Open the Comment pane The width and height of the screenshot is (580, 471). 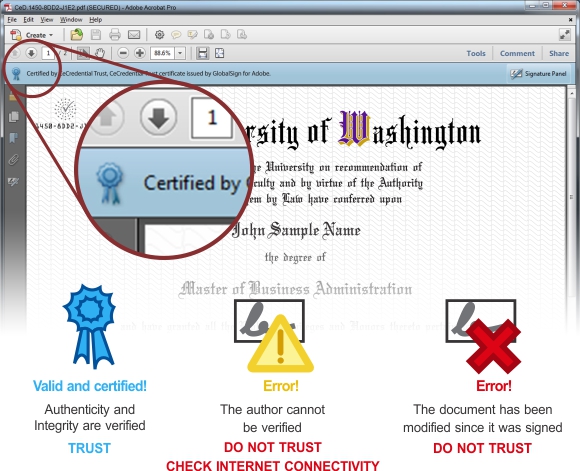(x=517, y=53)
